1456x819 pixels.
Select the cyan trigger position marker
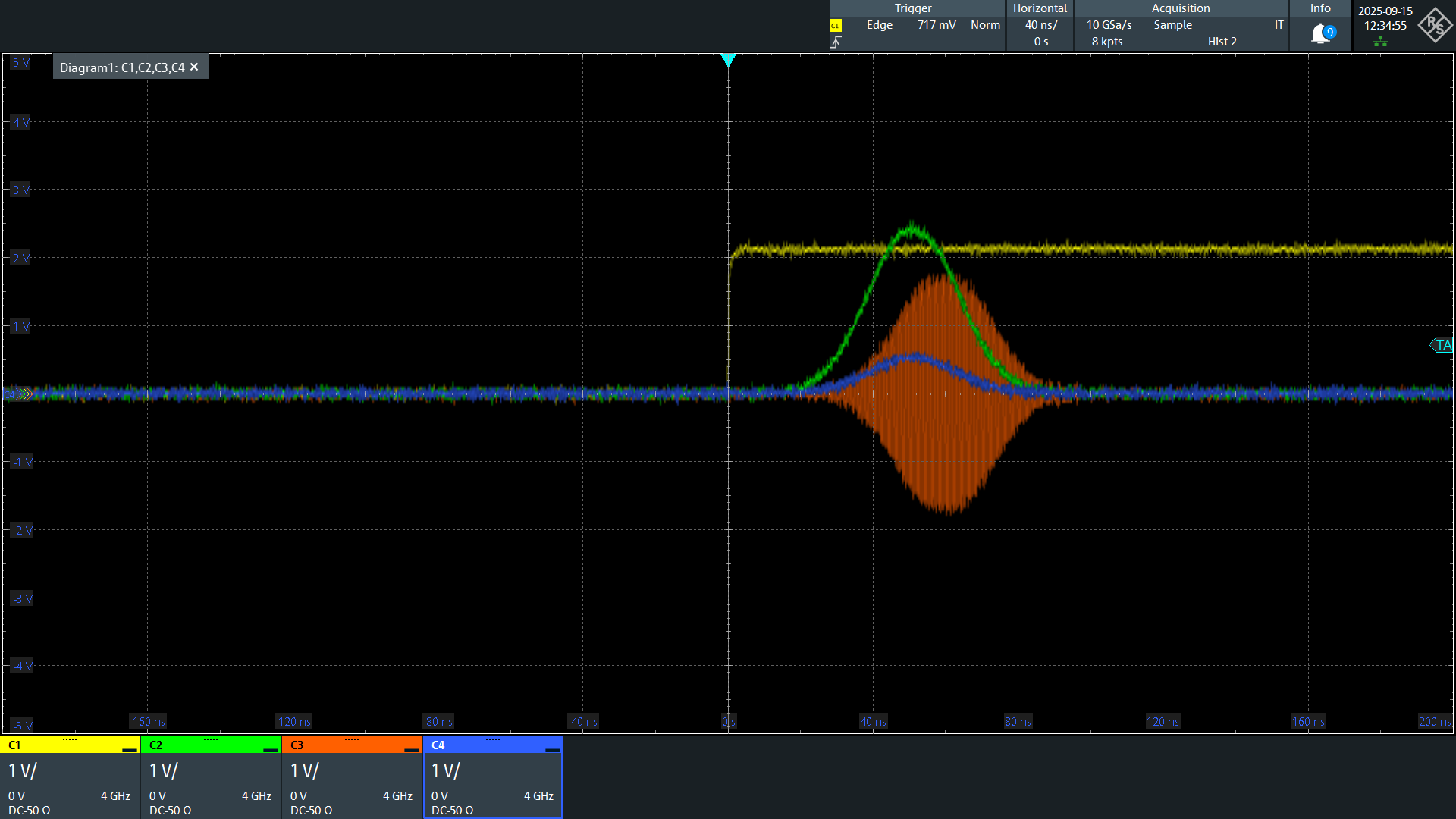pos(729,61)
